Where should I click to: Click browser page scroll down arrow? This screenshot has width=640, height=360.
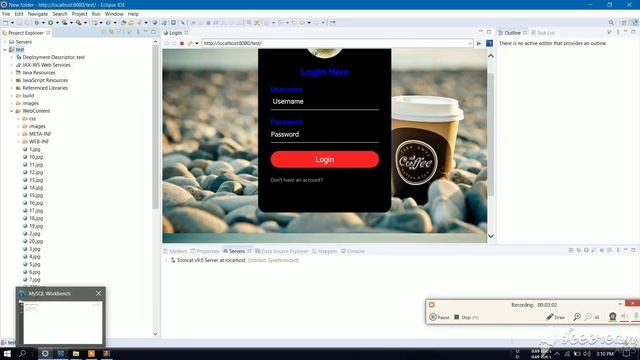tap(491, 236)
